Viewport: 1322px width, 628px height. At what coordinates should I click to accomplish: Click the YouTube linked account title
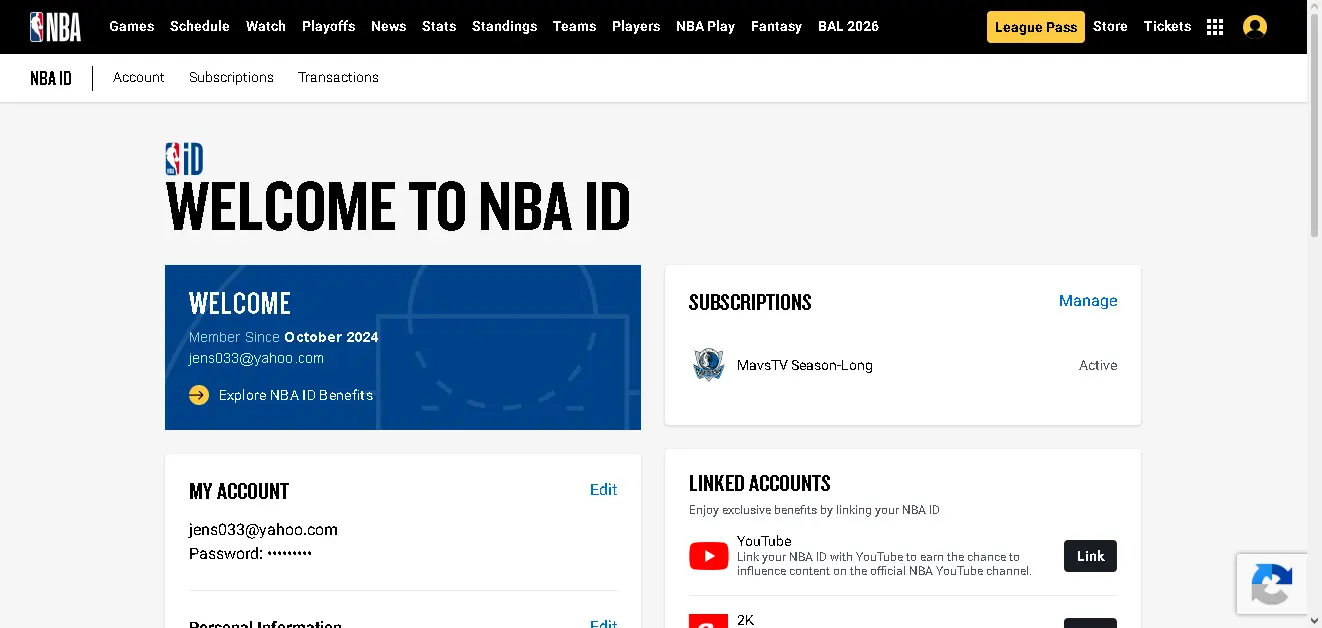tap(764, 541)
